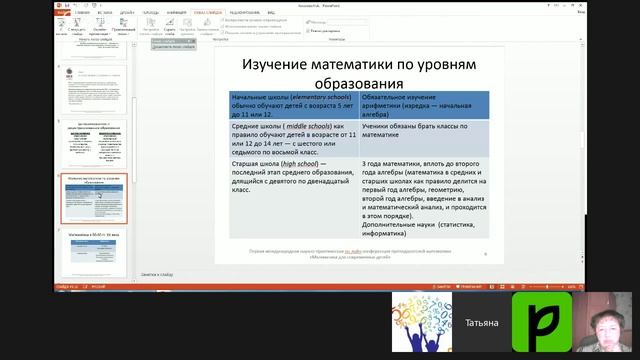Click the 'Татьяна' participant tile
The height and width of the screenshot is (360, 640).
(x=482, y=322)
